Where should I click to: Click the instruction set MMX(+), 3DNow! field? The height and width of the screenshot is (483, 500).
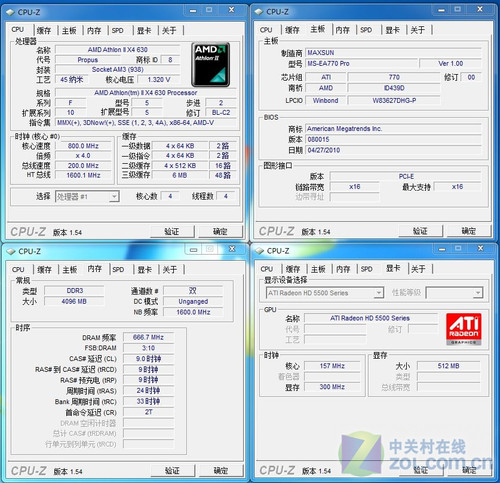pyautogui.click(x=146, y=123)
